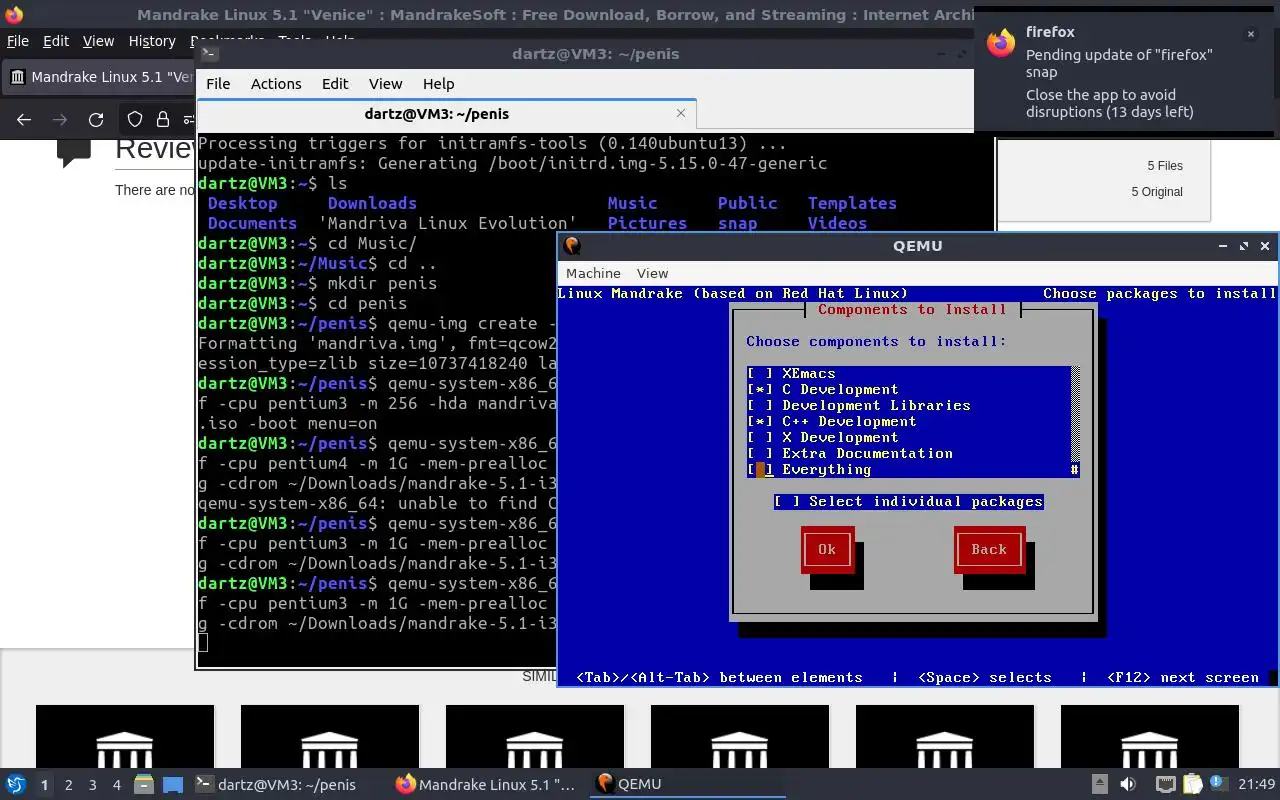
Task: Click the clipboard icon in the system tray
Action: click(x=1194, y=784)
